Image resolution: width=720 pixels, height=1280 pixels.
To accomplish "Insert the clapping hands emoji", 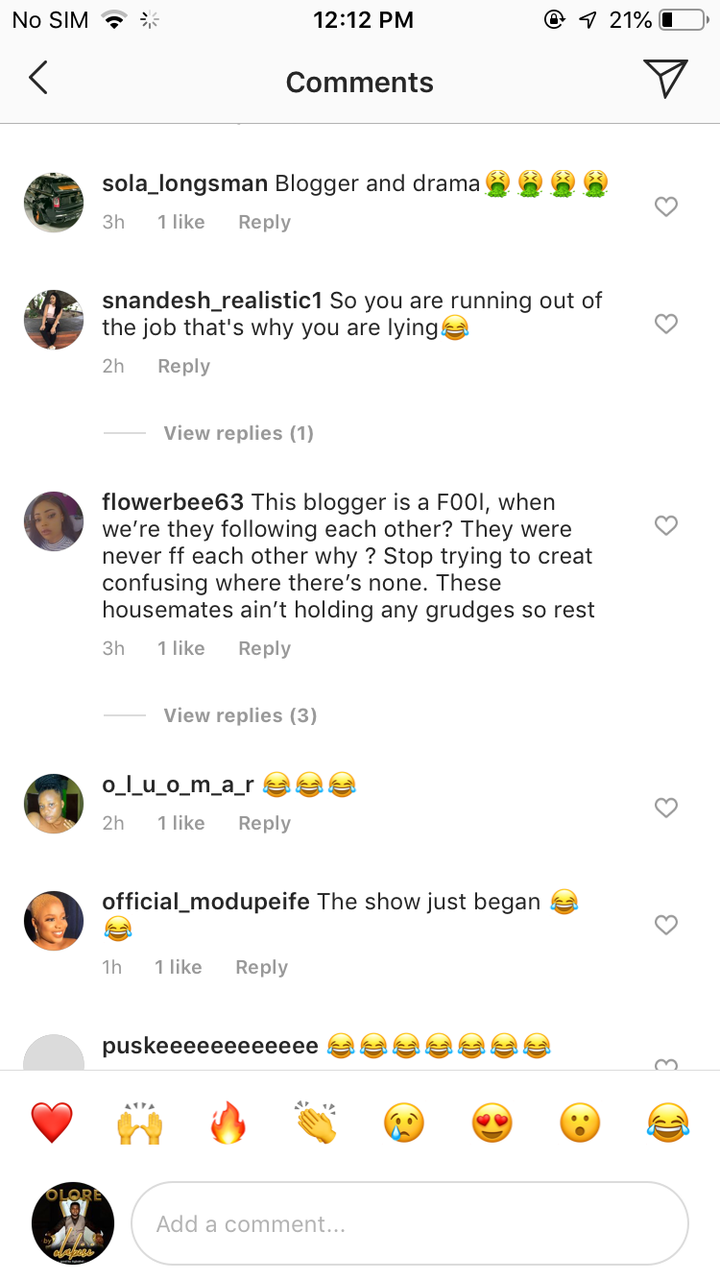I will click(x=316, y=1123).
